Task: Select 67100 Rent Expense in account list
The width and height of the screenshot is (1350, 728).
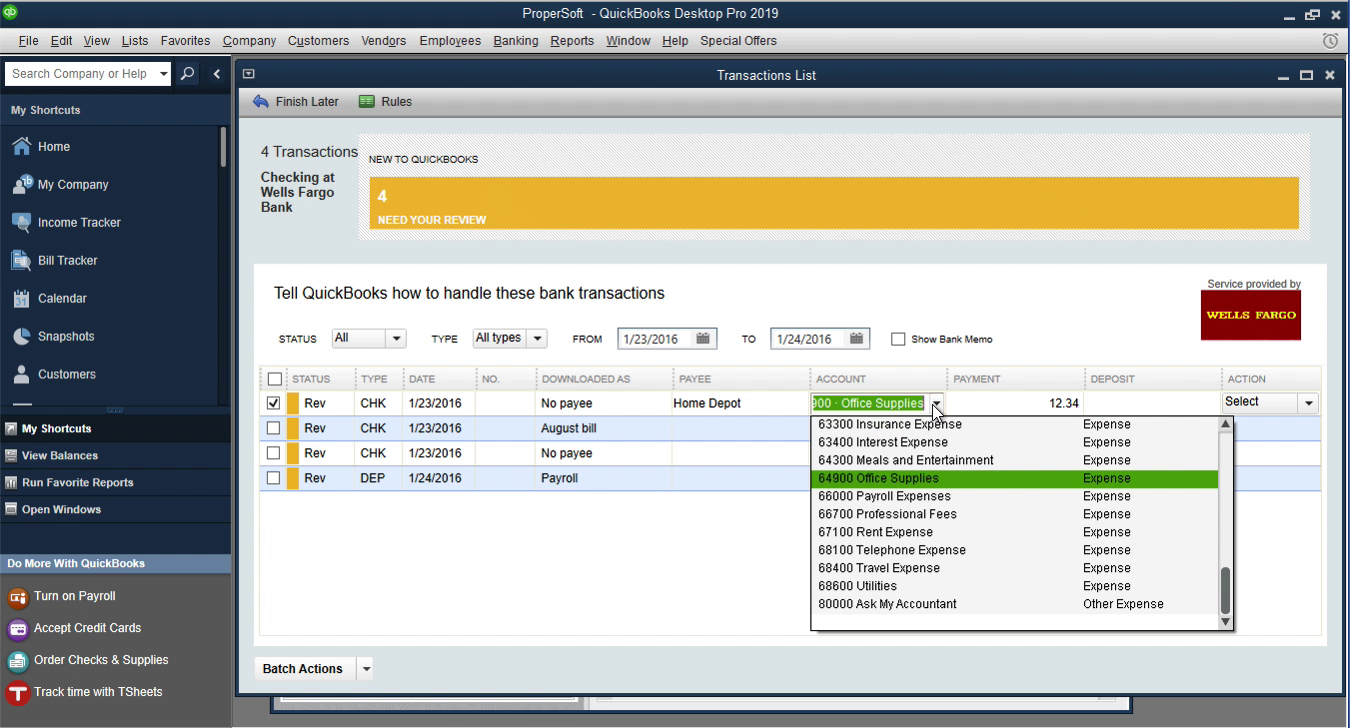Action: click(1015, 532)
